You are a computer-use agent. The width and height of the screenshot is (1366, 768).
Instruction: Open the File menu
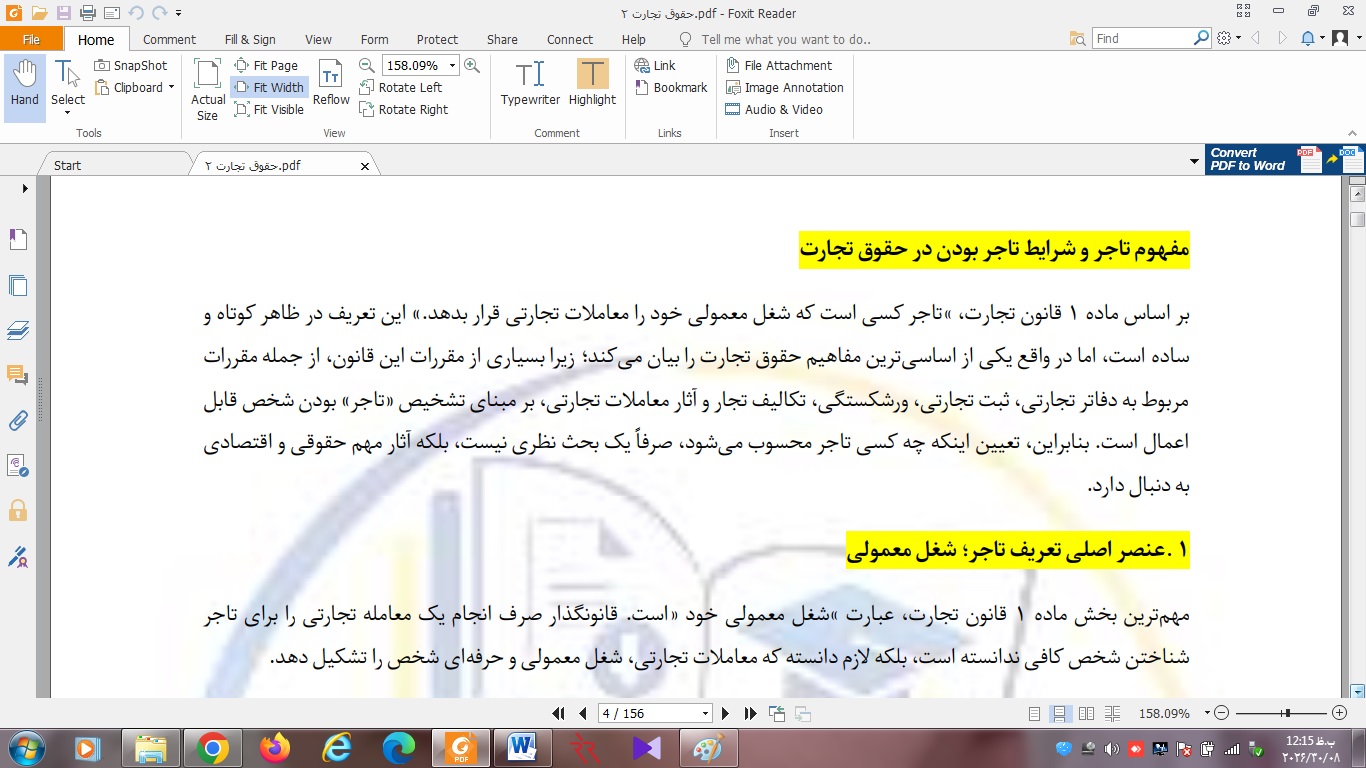[31, 40]
